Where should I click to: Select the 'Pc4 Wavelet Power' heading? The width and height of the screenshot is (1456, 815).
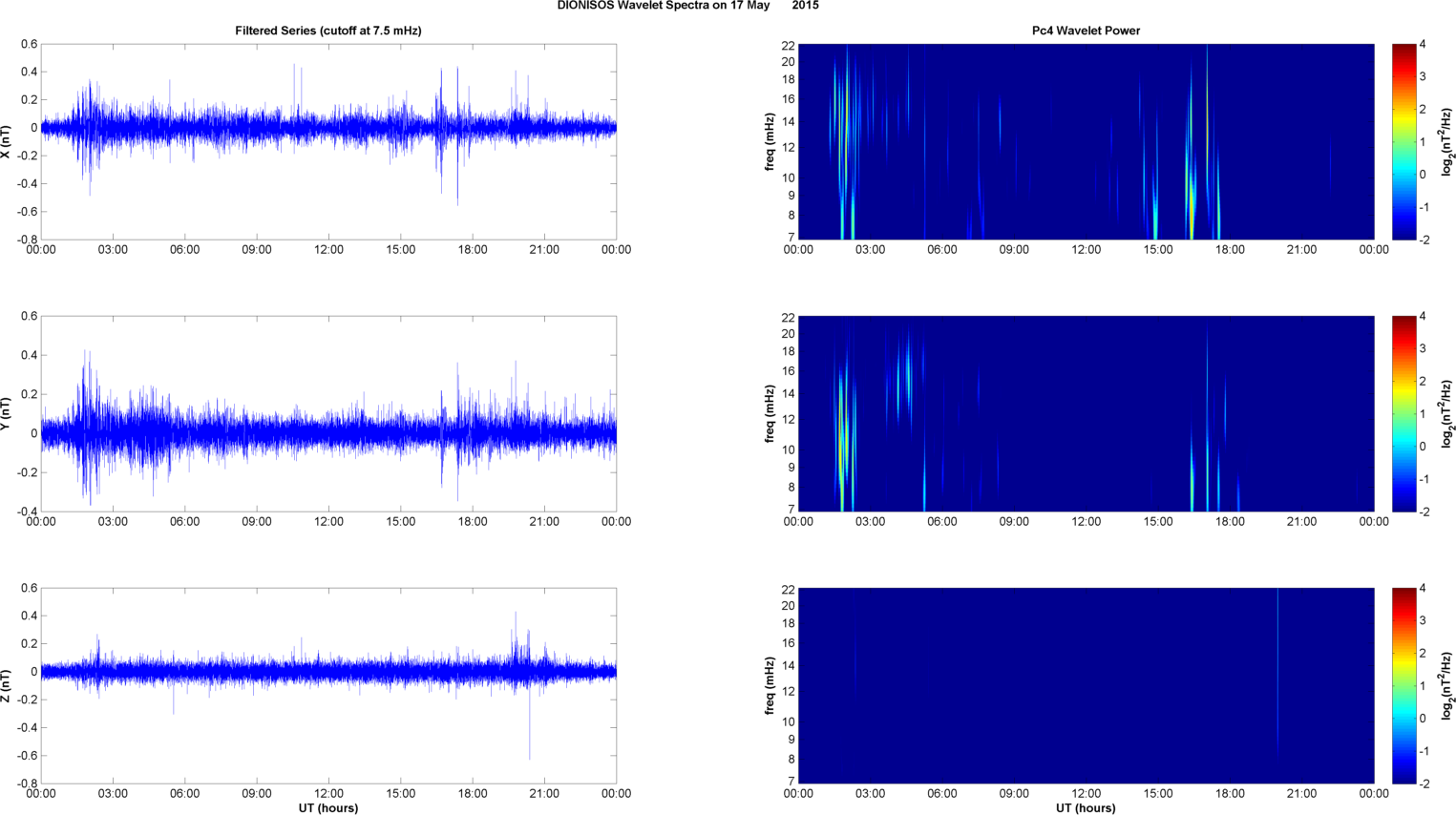click(1086, 31)
